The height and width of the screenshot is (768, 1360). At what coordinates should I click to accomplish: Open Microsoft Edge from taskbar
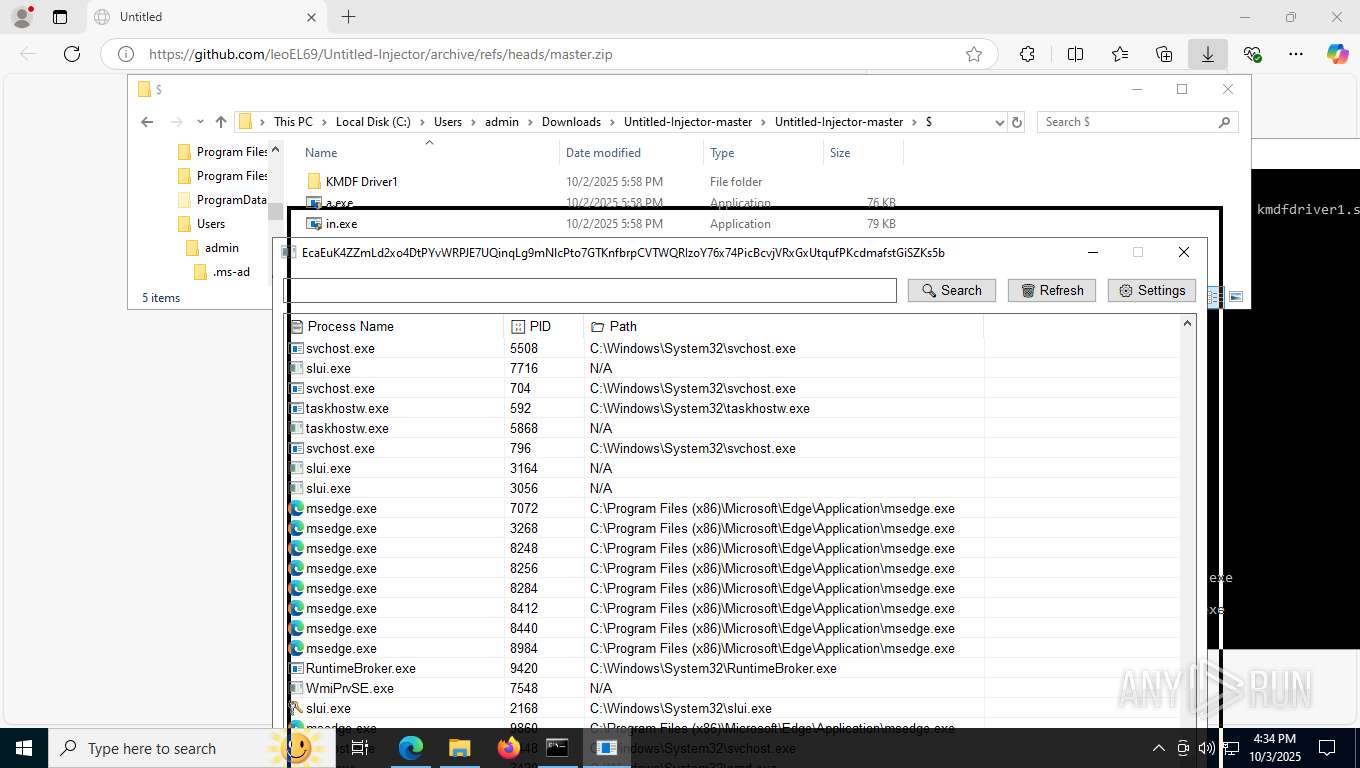(411, 748)
